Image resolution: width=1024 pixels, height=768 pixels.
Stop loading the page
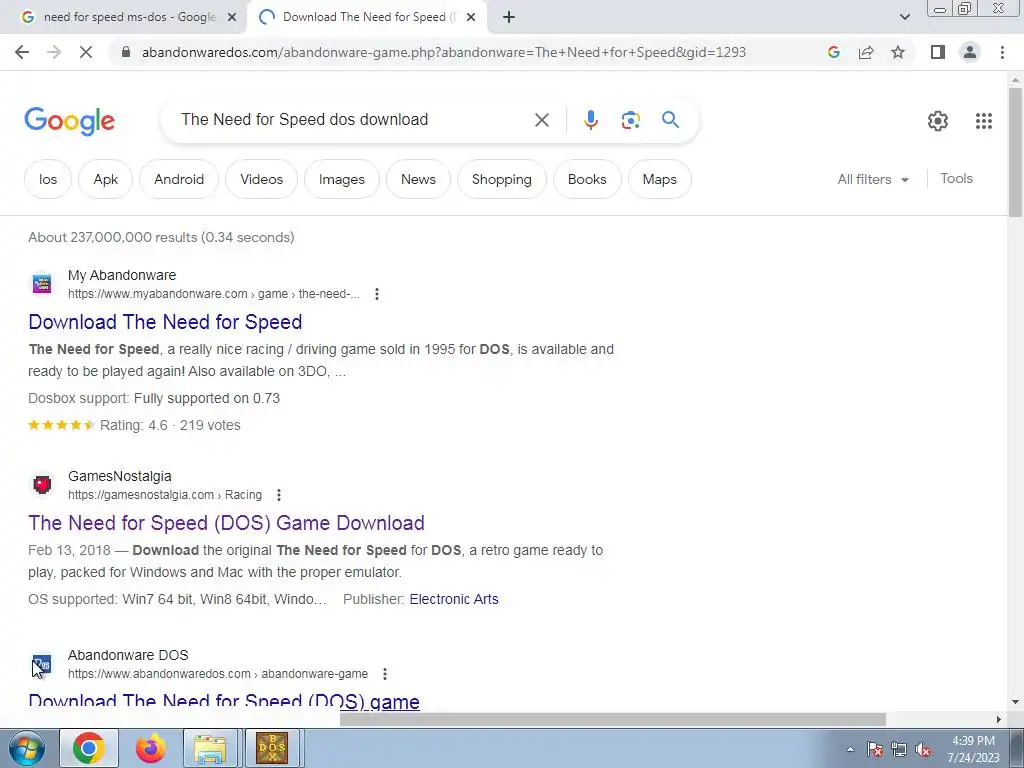(86, 52)
